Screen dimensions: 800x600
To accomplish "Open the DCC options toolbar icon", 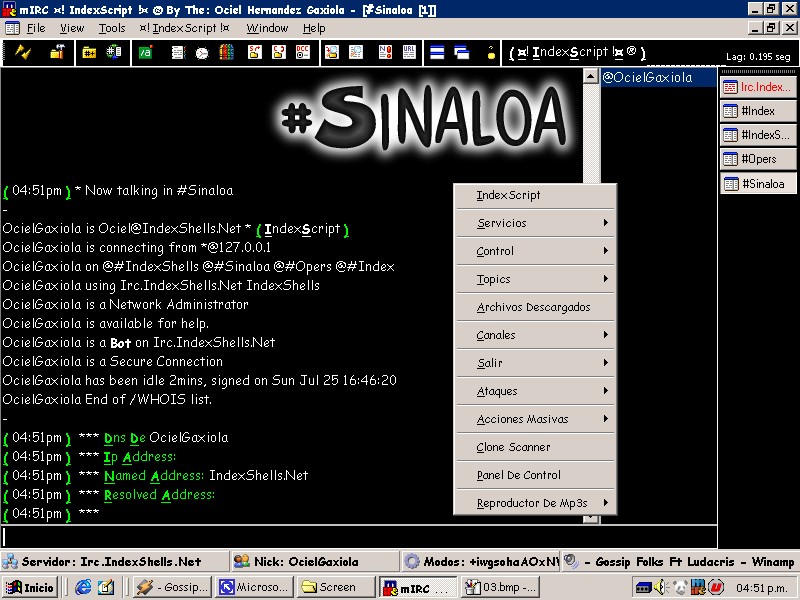I will pyautogui.click(x=302, y=52).
